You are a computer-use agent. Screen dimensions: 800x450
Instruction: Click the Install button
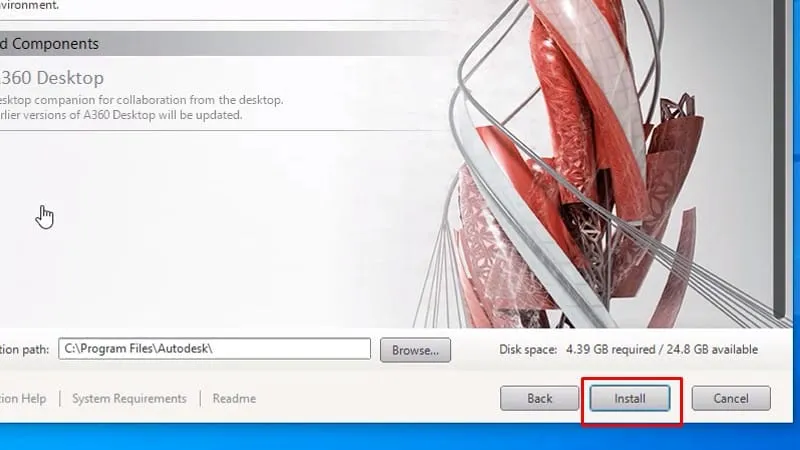point(630,398)
